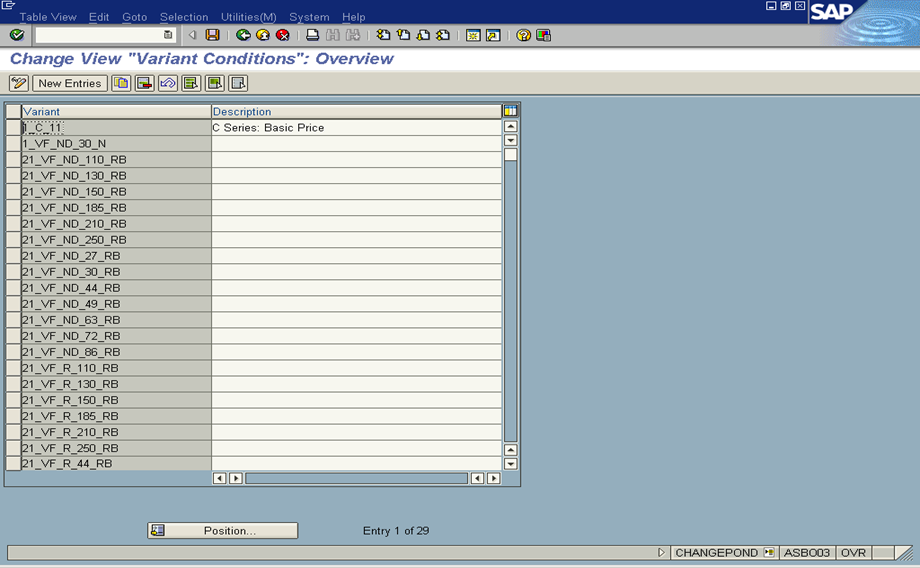
Task: Click the Find Next binoculars icon
Action: coord(353,35)
